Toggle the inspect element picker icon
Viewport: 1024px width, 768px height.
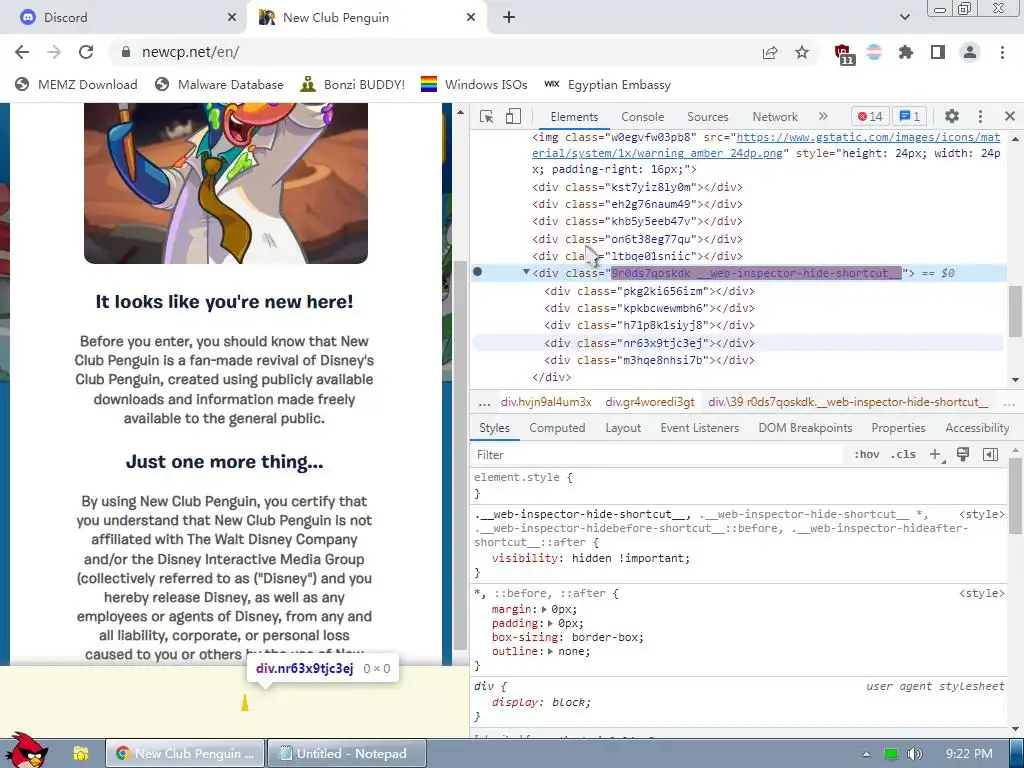(487, 116)
